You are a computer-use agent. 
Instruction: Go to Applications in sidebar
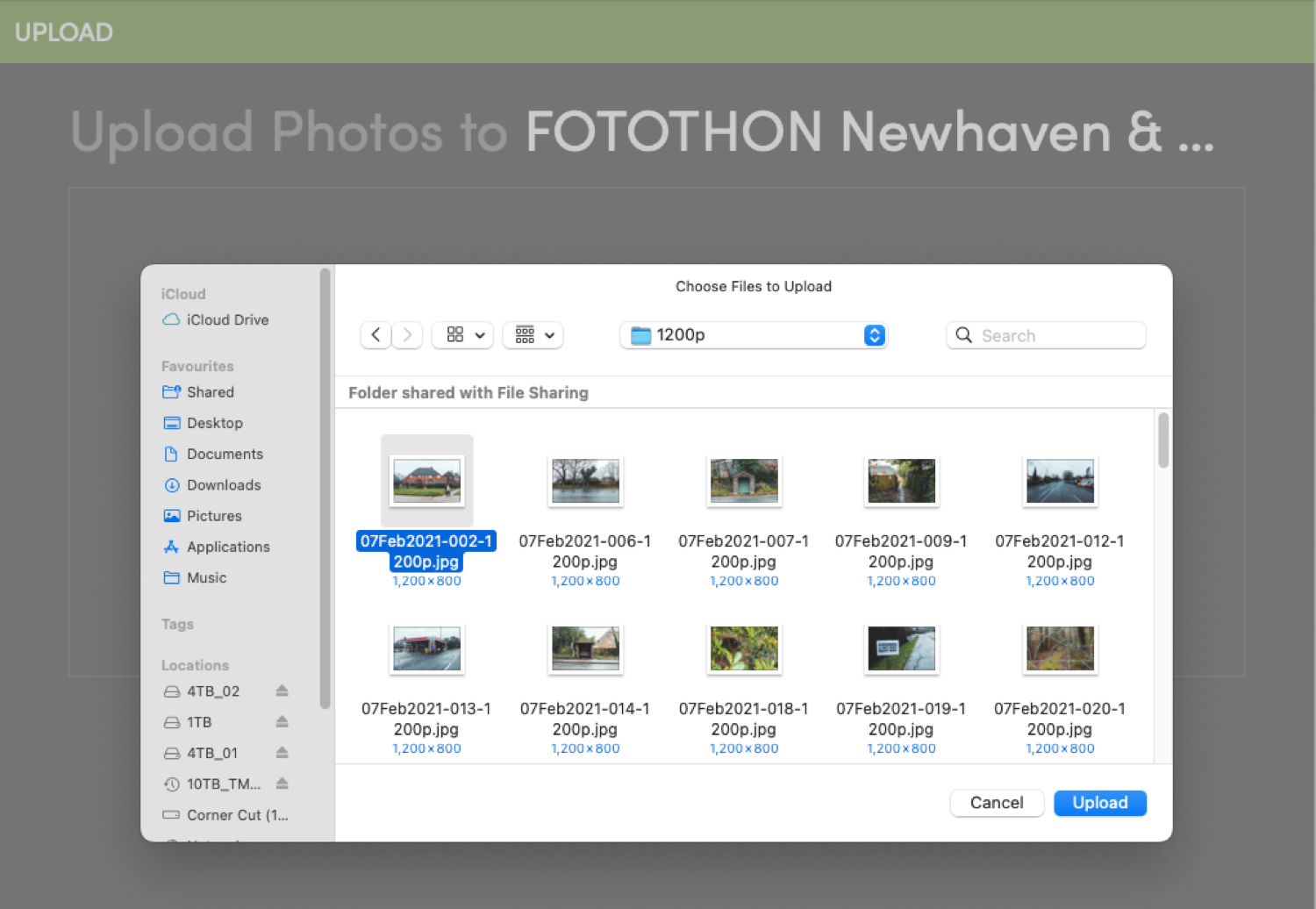(x=227, y=547)
